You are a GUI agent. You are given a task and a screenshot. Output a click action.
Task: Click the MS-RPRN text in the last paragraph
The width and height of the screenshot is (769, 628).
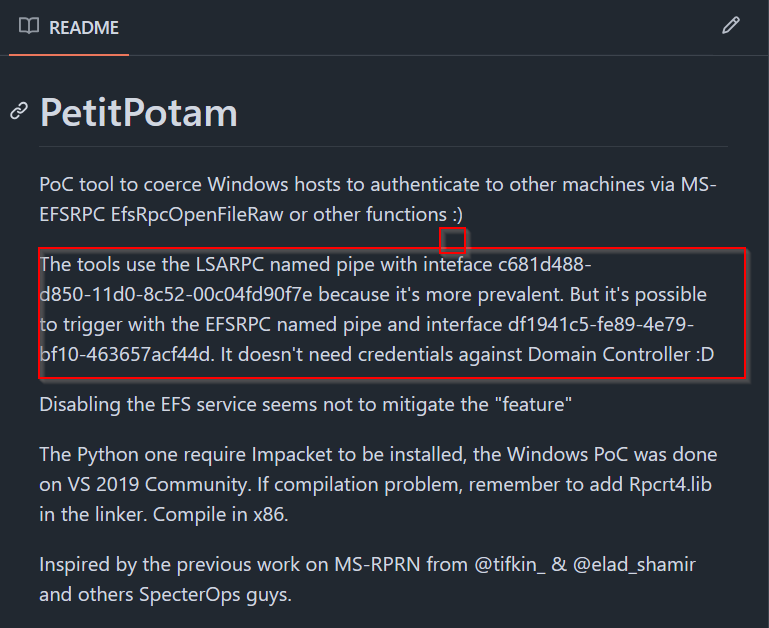(377, 565)
